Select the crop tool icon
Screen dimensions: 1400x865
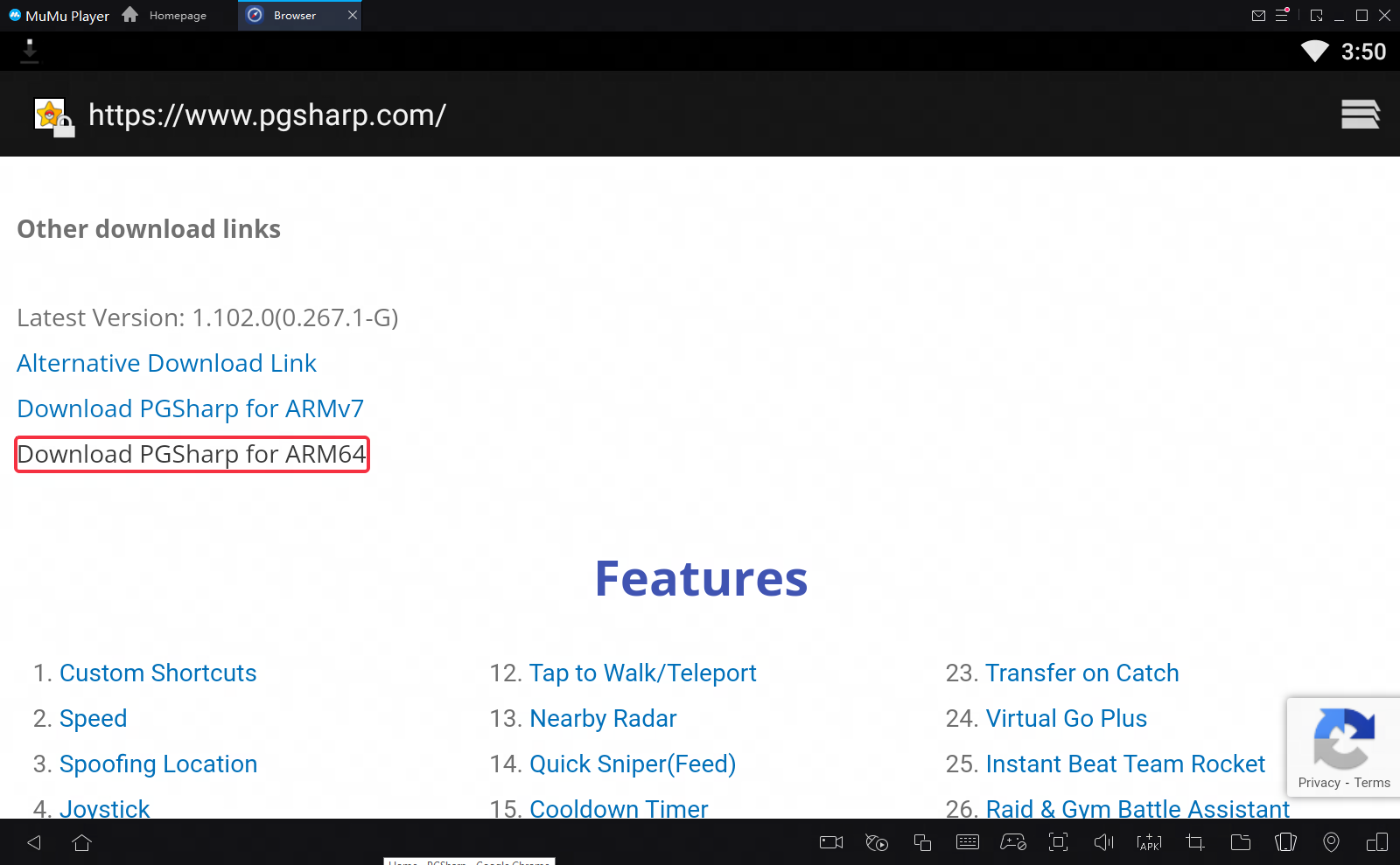pos(1194,842)
